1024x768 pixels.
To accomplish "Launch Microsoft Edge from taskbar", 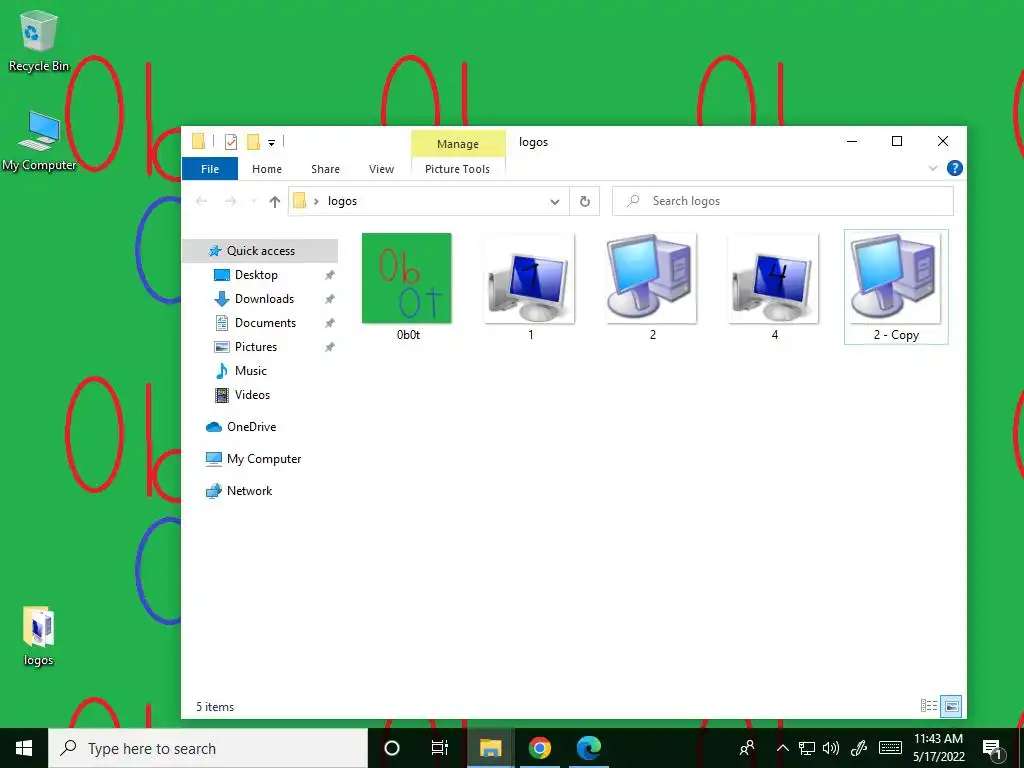I will 588,748.
